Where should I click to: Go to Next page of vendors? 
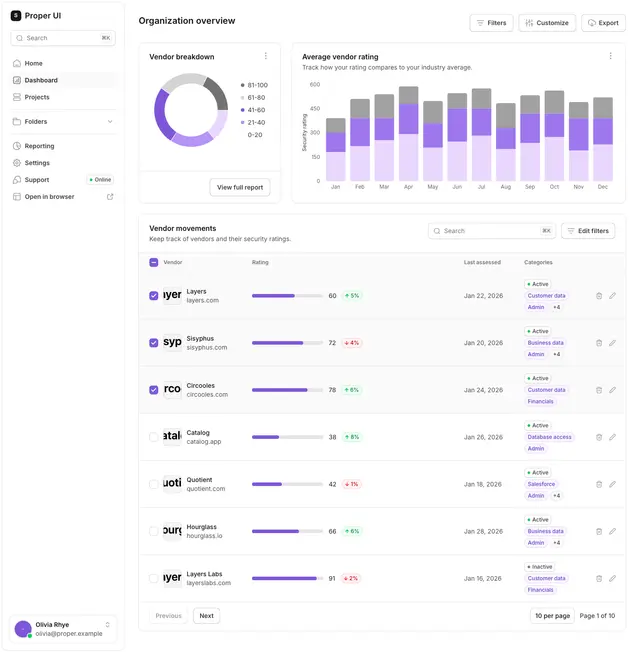tap(206, 616)
